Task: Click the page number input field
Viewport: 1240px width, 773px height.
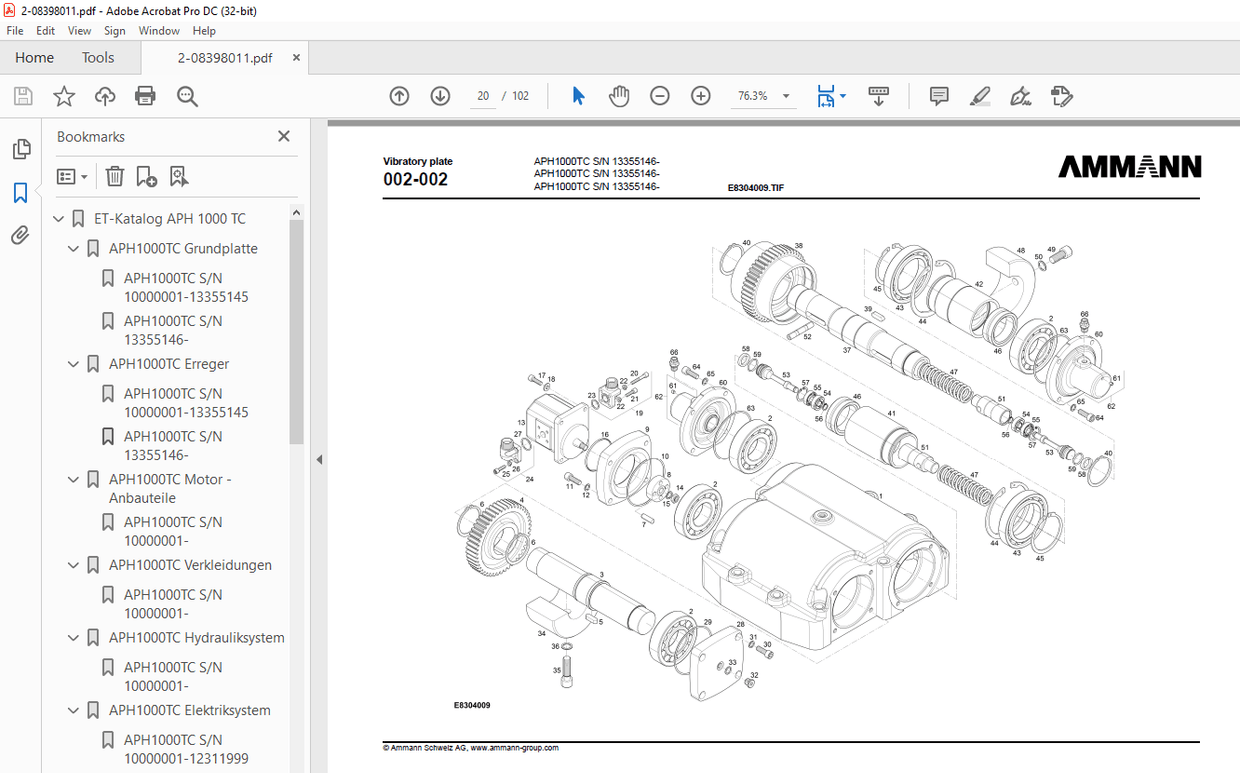Action: point(482,95)
